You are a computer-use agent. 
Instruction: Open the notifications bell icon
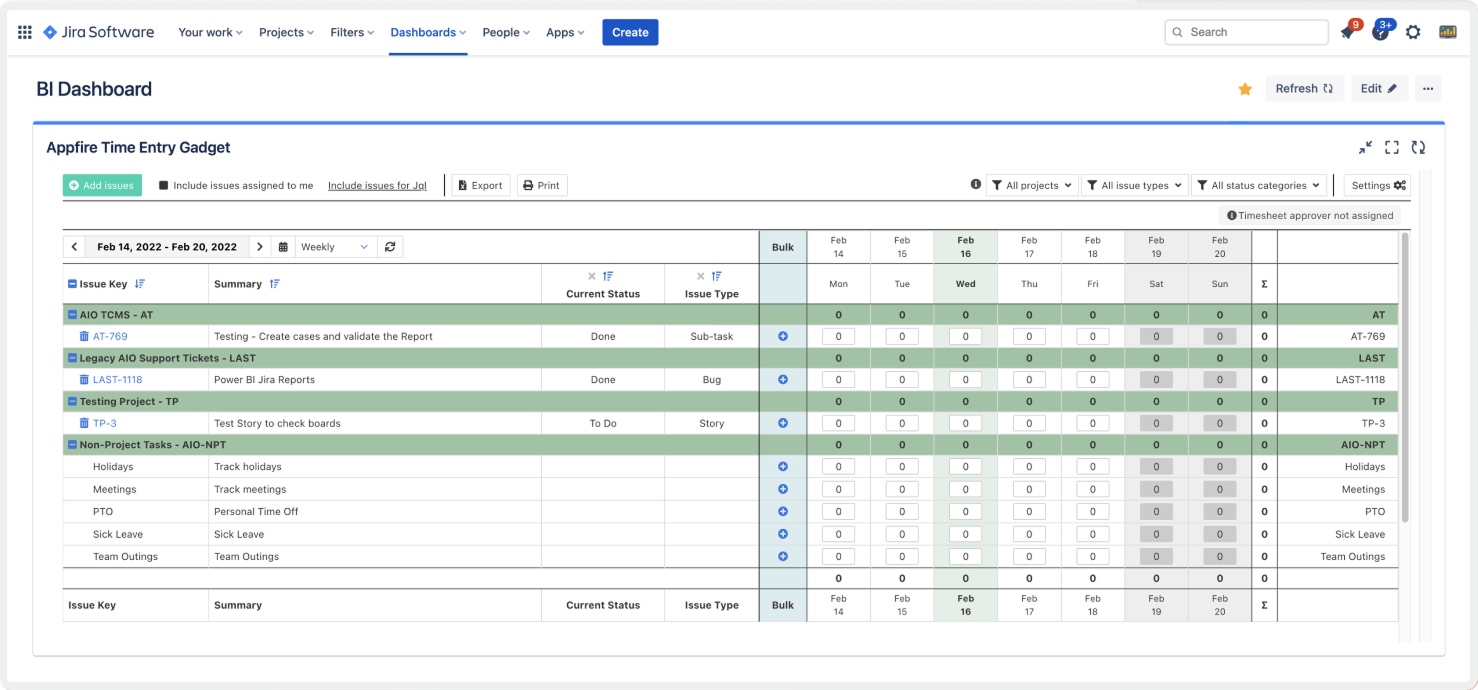(x=1348, y=32)
